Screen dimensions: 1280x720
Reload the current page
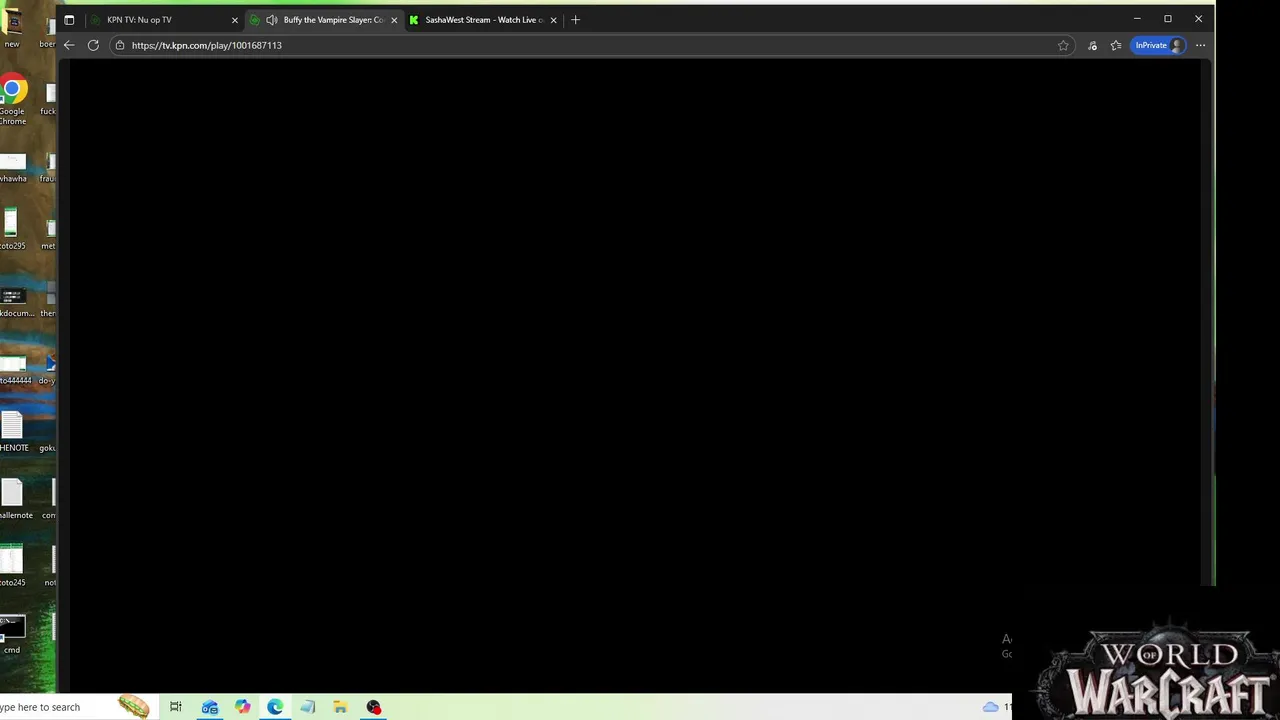(x=93, y=45)
